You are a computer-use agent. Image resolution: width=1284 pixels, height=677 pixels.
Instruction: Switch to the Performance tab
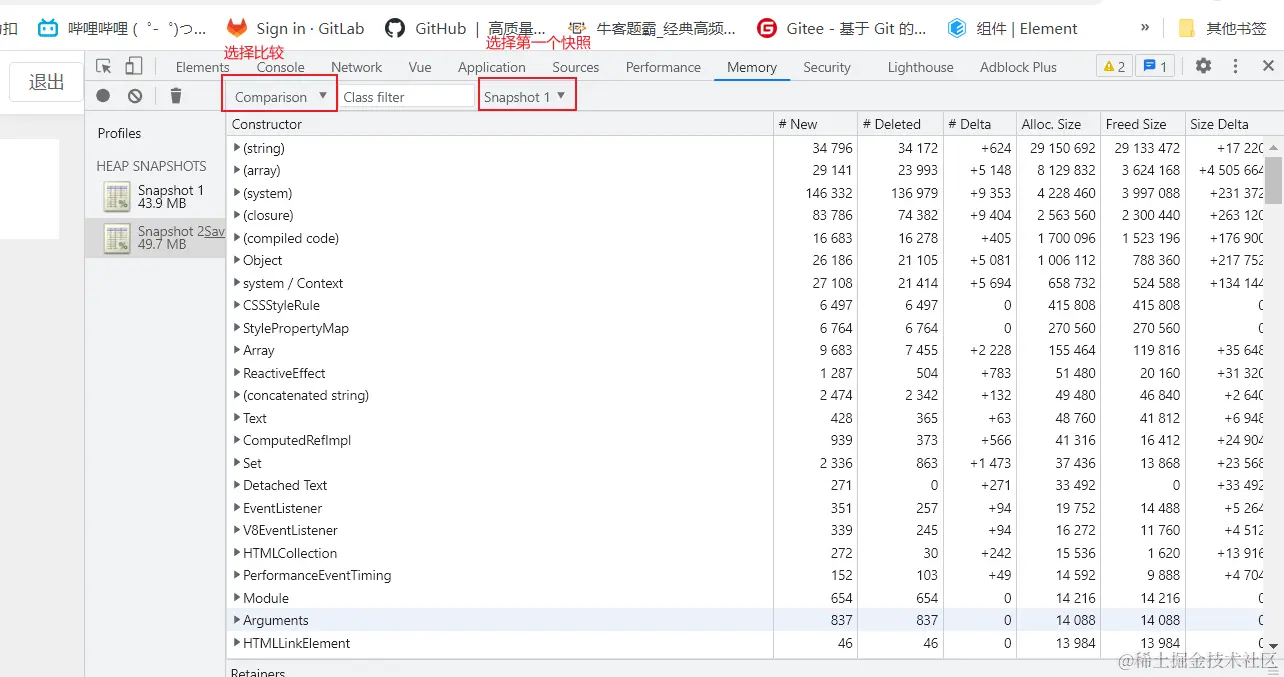pos(663,67)
